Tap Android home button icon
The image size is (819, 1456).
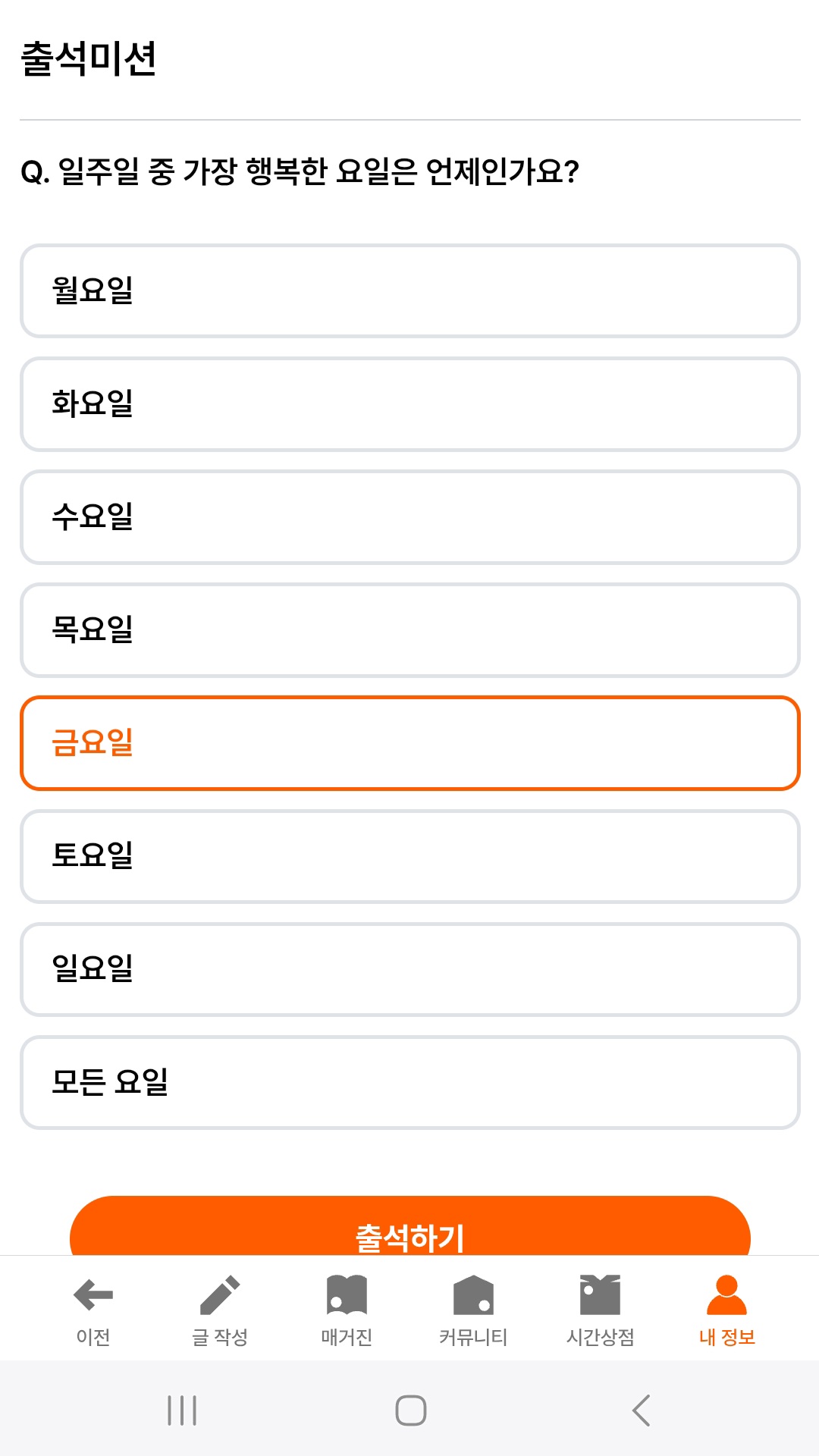point(411,1410)
